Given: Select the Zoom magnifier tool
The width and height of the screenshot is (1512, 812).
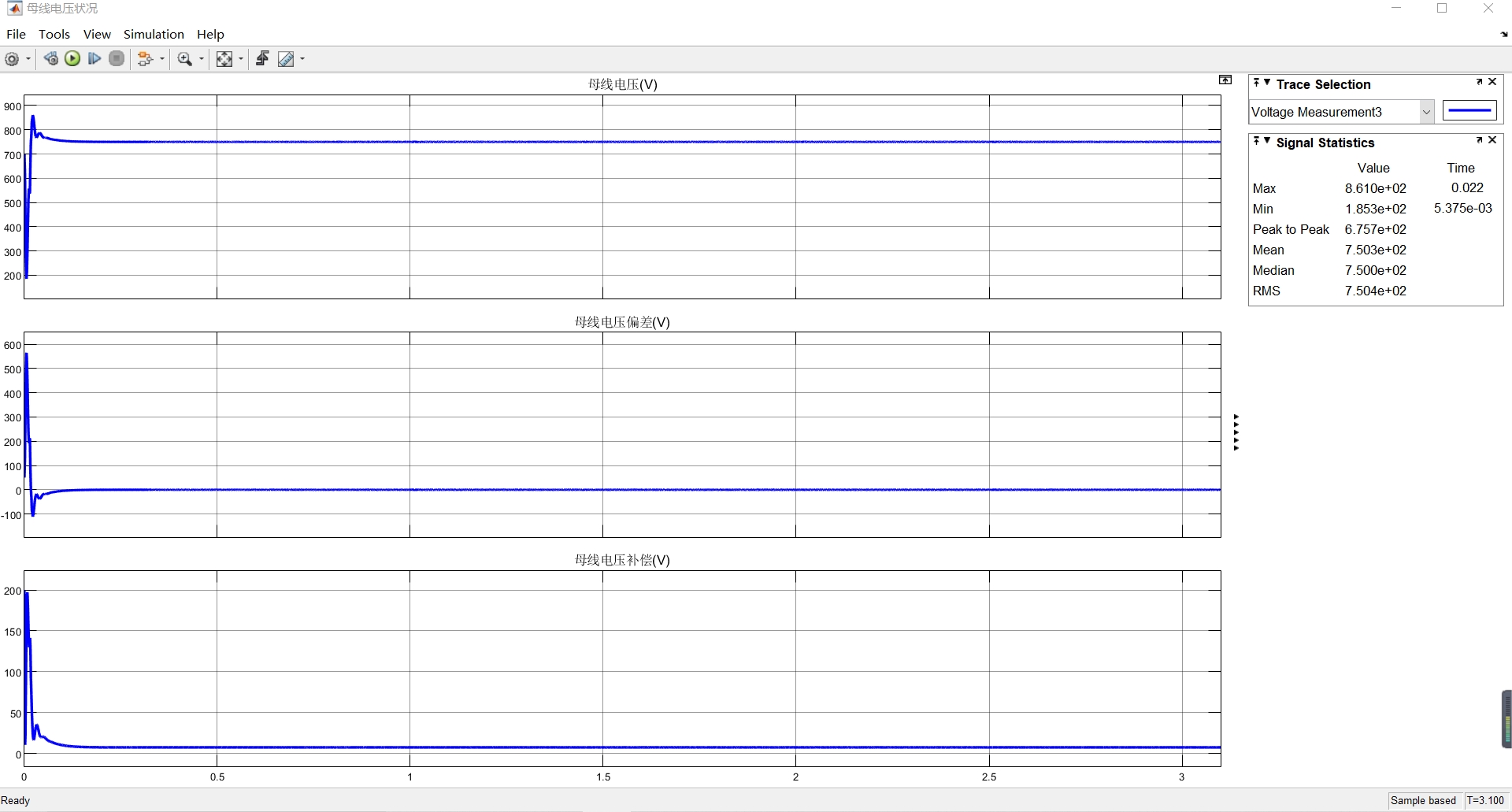Looking at the screenshot, I should click(185, 59).
